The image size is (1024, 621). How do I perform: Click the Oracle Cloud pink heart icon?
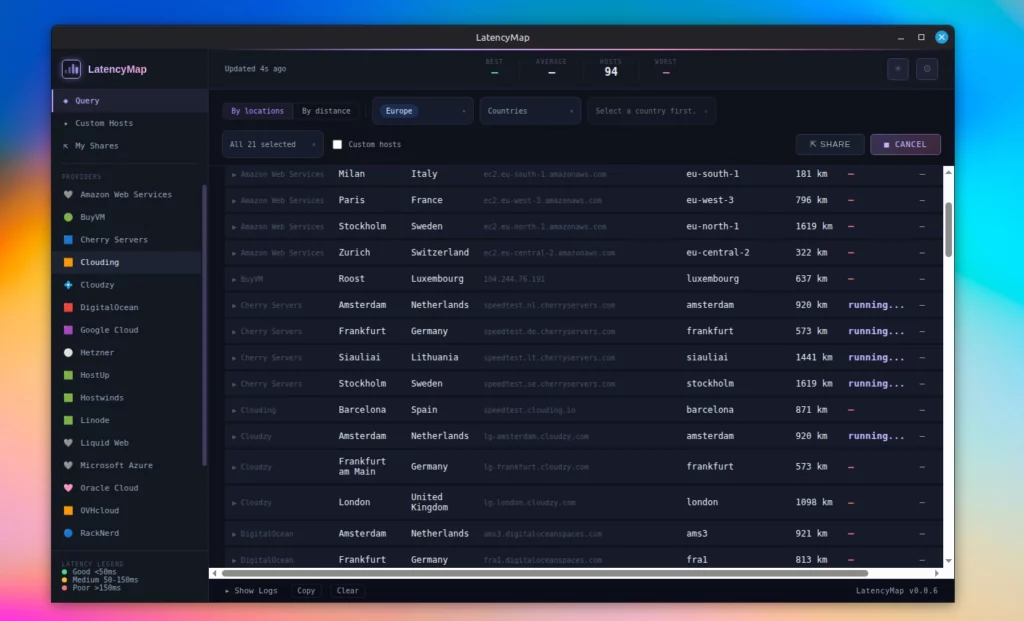tap(68, 488)
